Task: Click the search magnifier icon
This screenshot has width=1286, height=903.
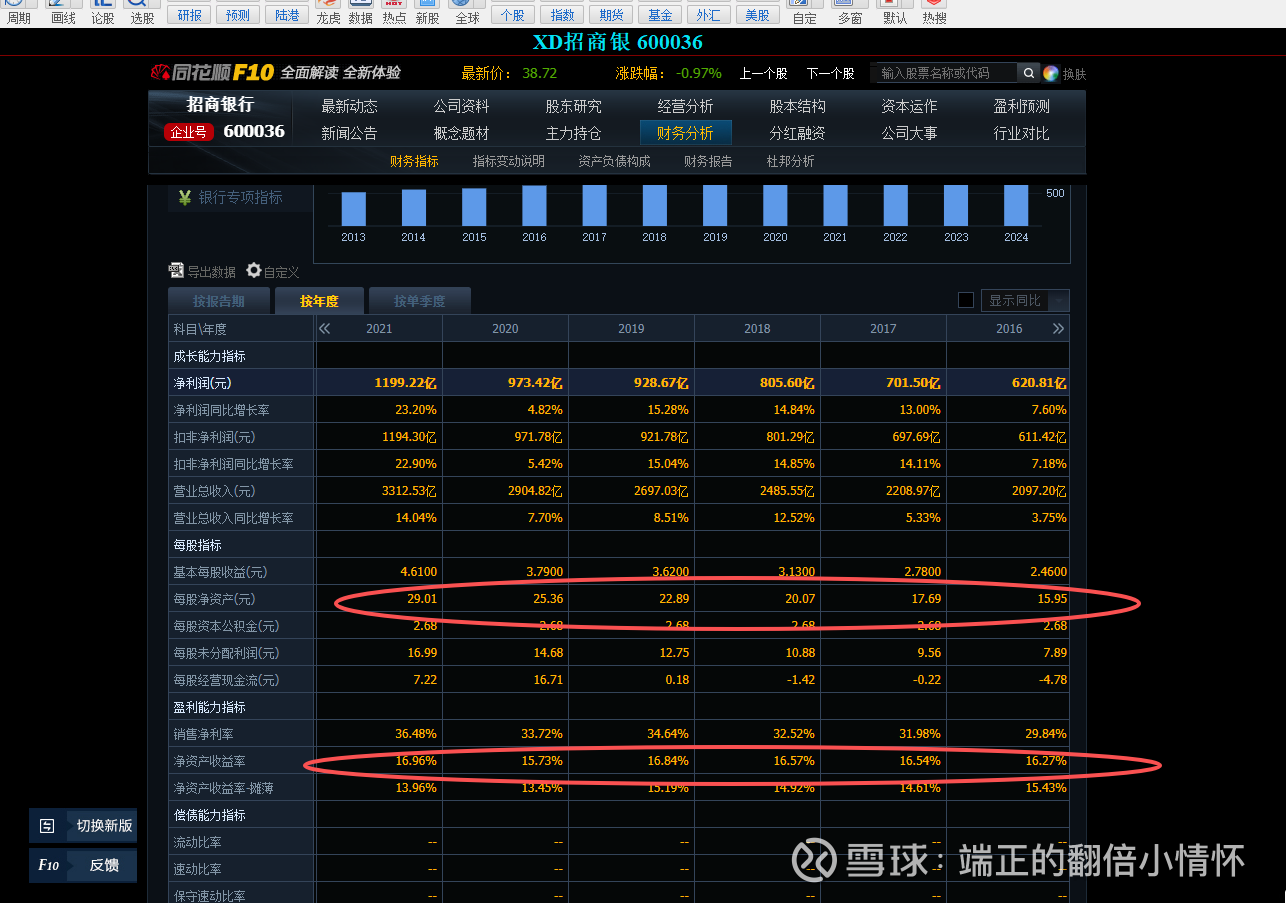Action: pyautogui.click(x=1028, y=73)
